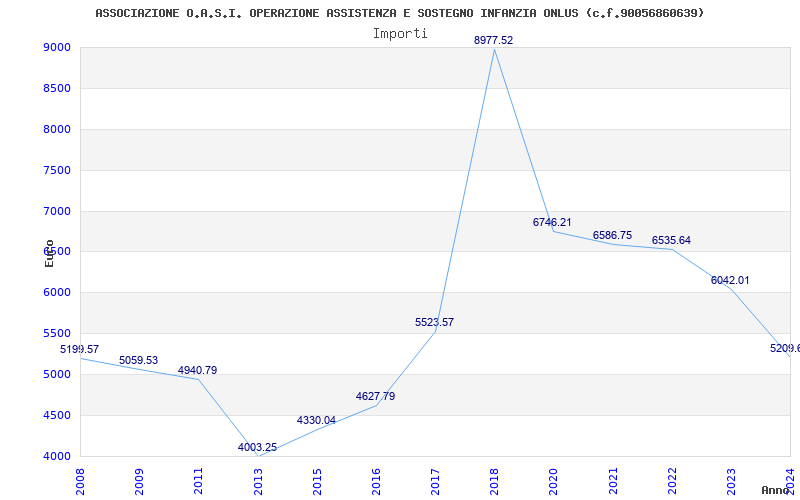Click the x-axis year 2021

(613, 481)
